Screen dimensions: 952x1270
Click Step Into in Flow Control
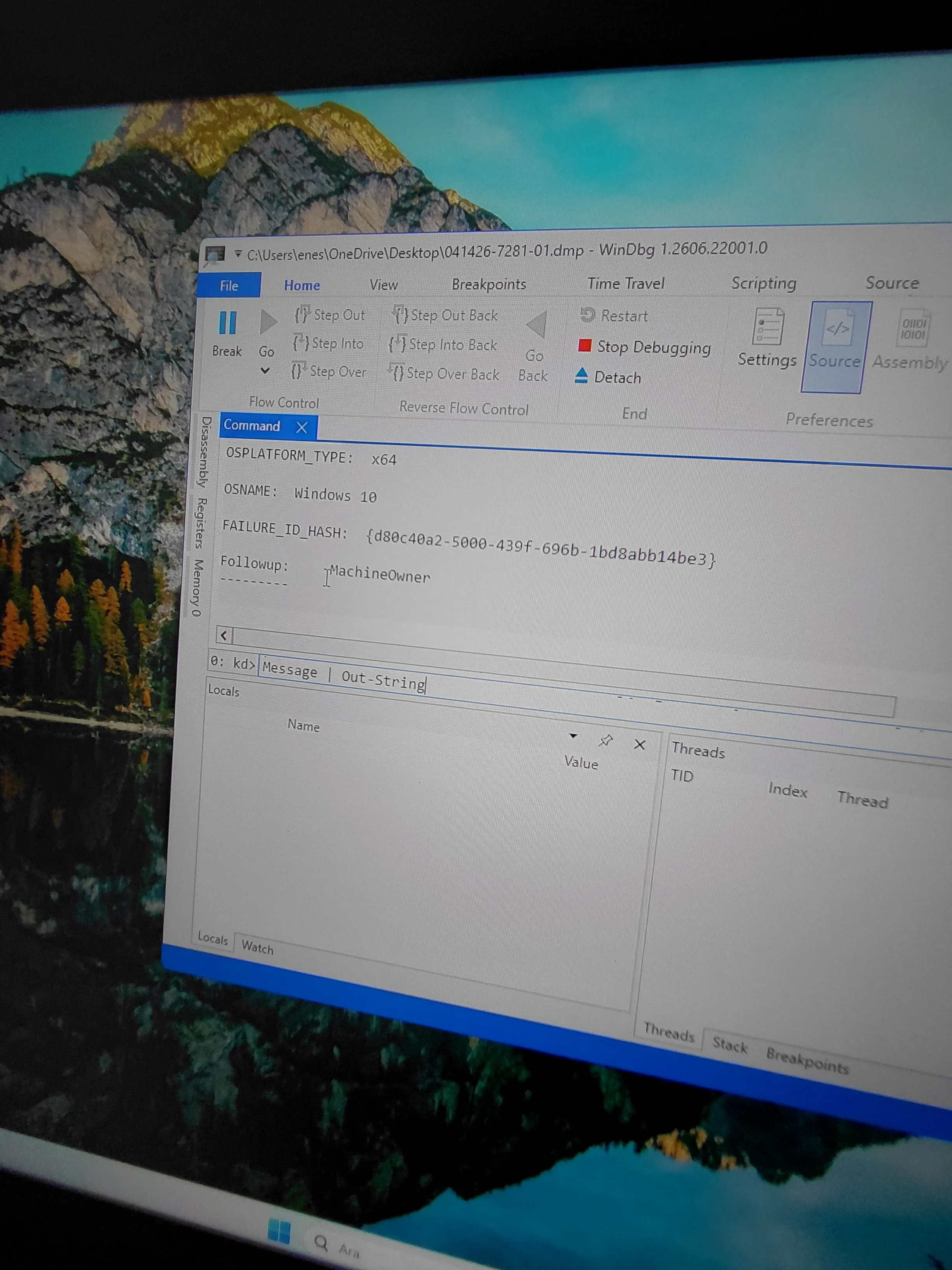[x=328, y=343]
